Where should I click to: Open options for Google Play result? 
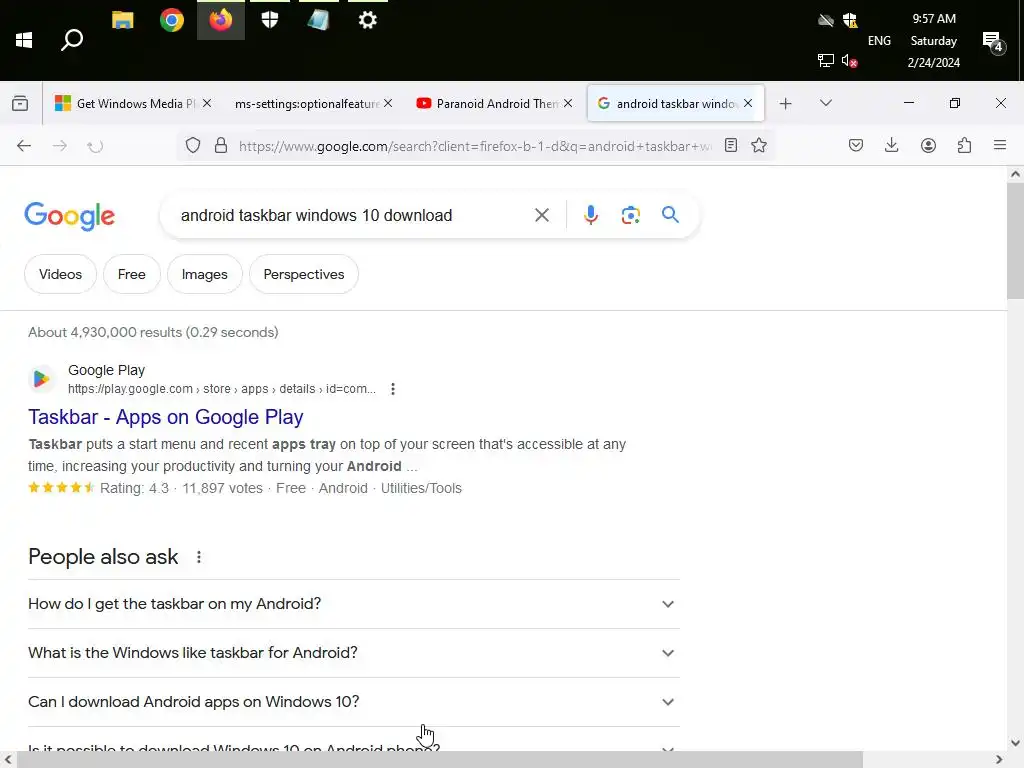click(392, 389)
